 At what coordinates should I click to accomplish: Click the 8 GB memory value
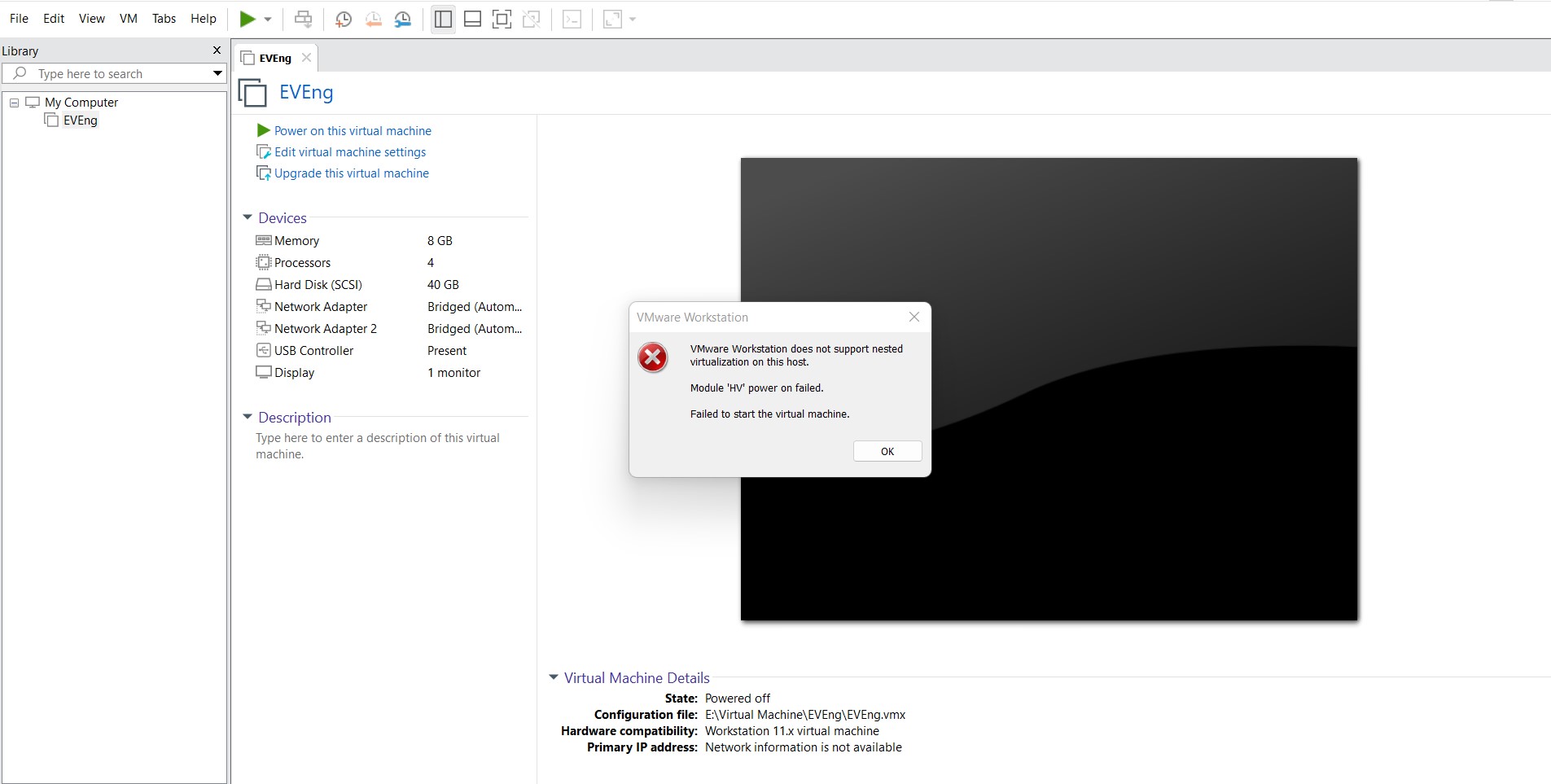pos(440,241)
